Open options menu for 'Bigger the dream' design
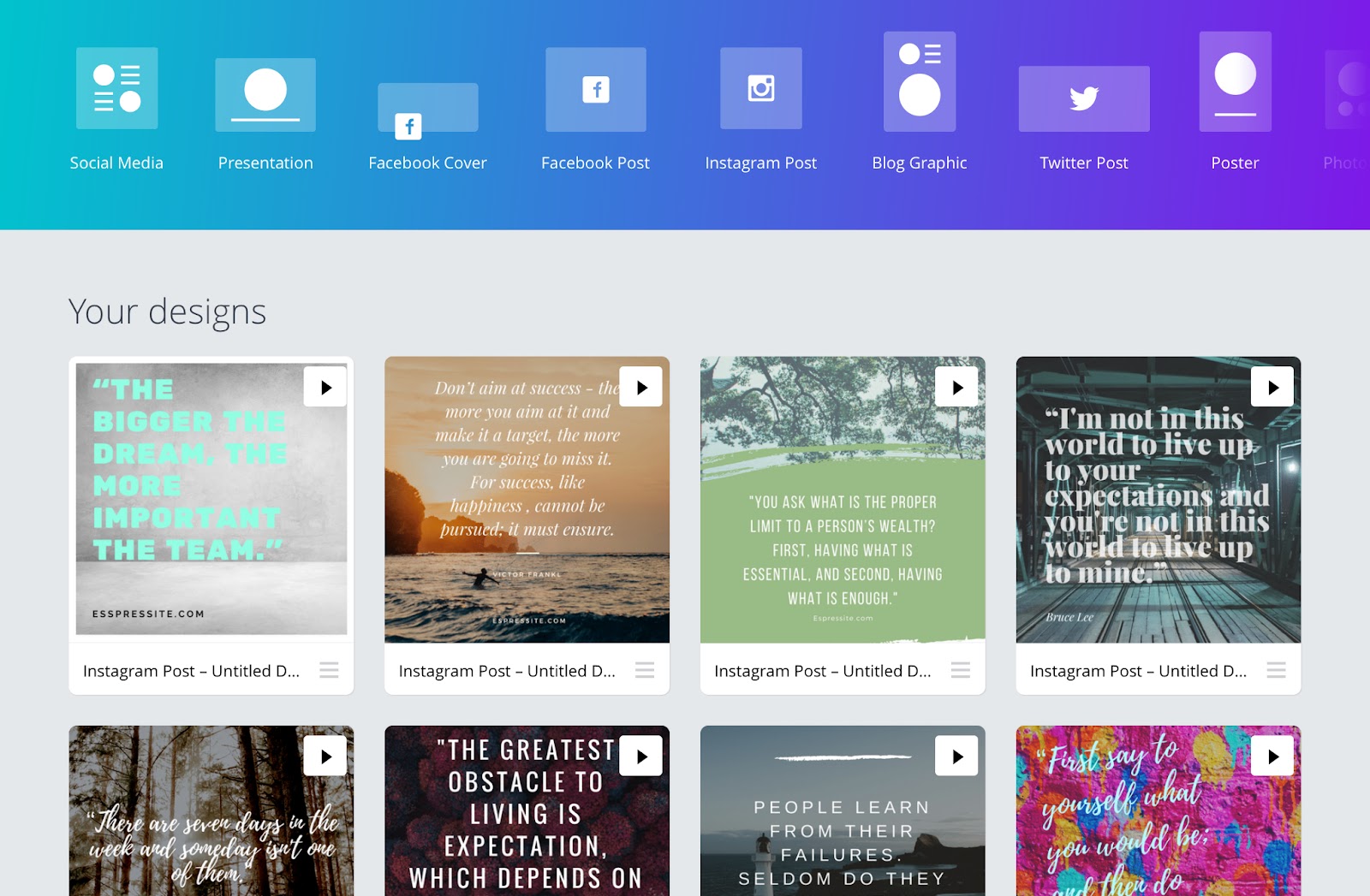 [330, 670]
